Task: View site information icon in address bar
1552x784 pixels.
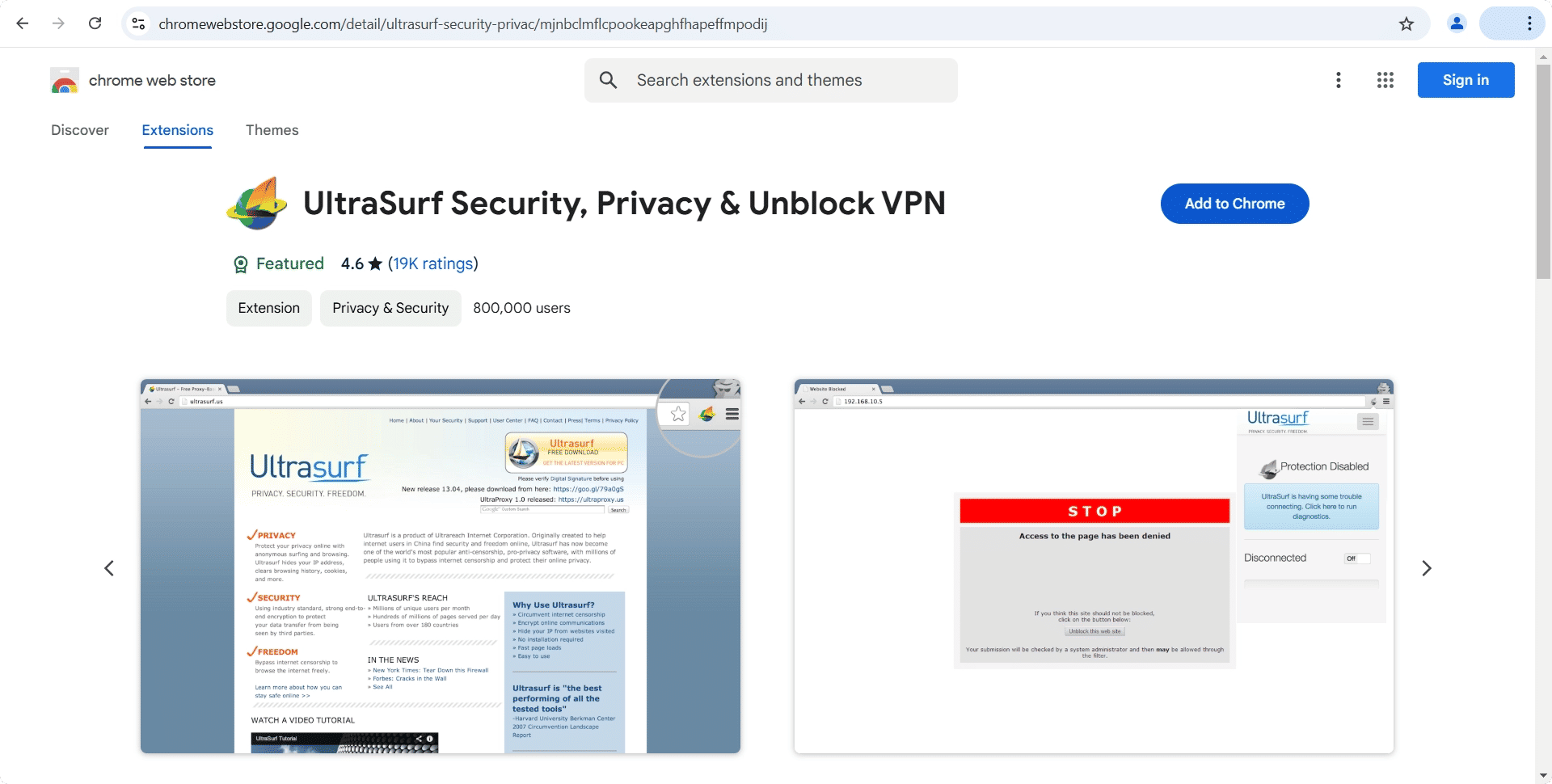Action: (x=139, y=23)
